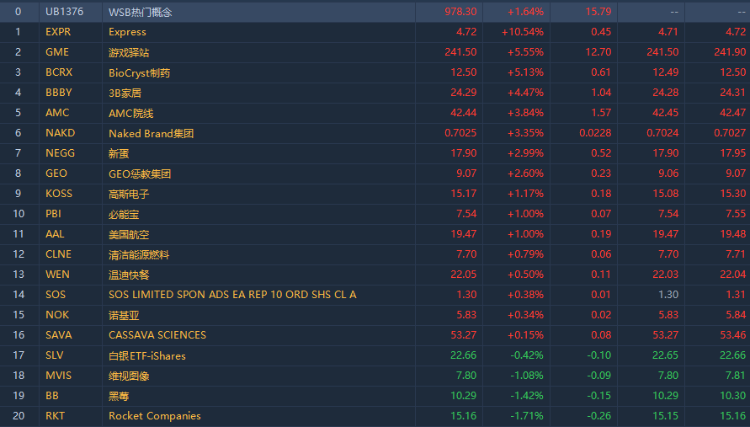The width and height of the screenshot is (750, 427).
Task: Click the NEGG ticker
Action: point(60,153)
